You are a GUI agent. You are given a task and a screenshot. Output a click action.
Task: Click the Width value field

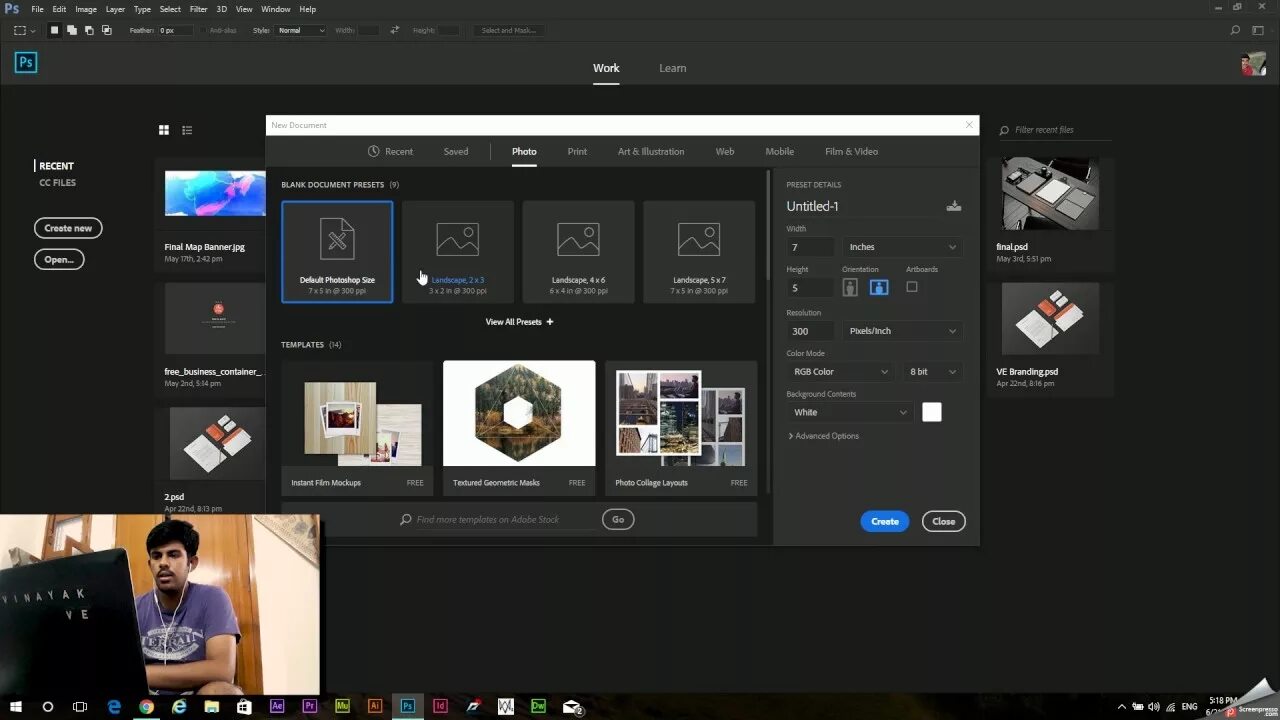tap(810, 247)
